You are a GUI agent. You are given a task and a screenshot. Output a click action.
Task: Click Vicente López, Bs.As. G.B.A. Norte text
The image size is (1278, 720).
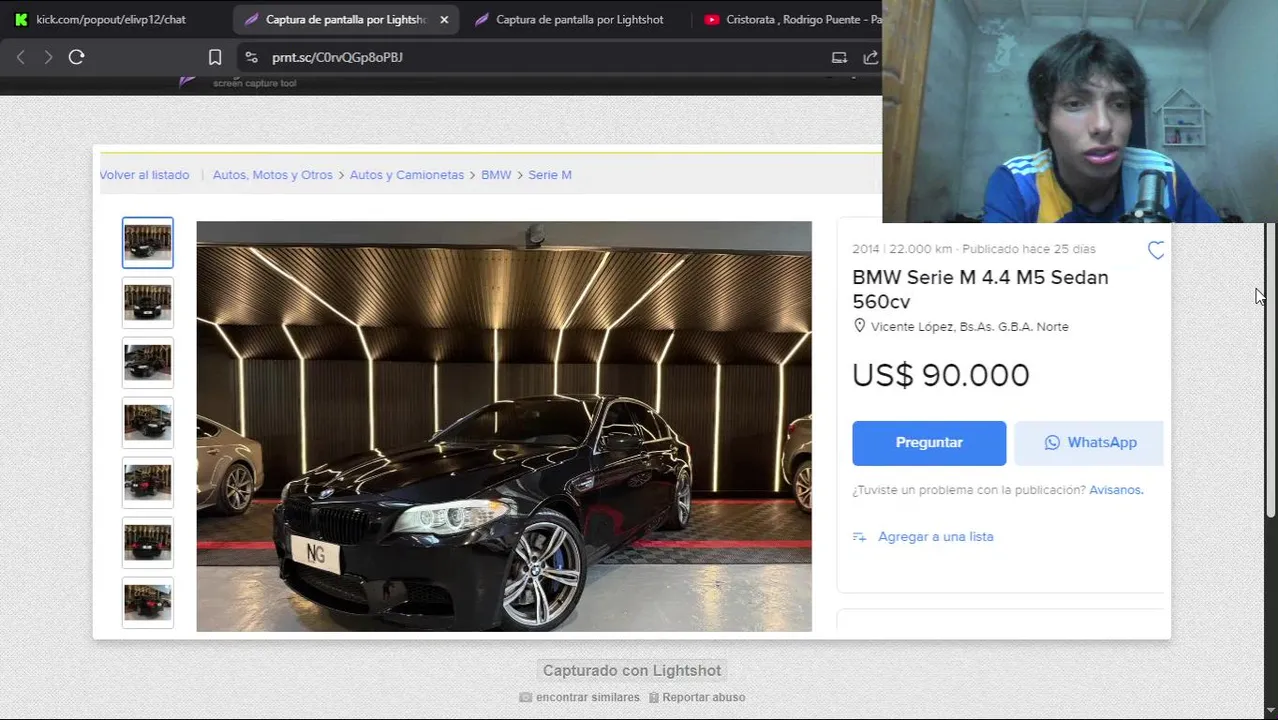click(x=970, y=327)
